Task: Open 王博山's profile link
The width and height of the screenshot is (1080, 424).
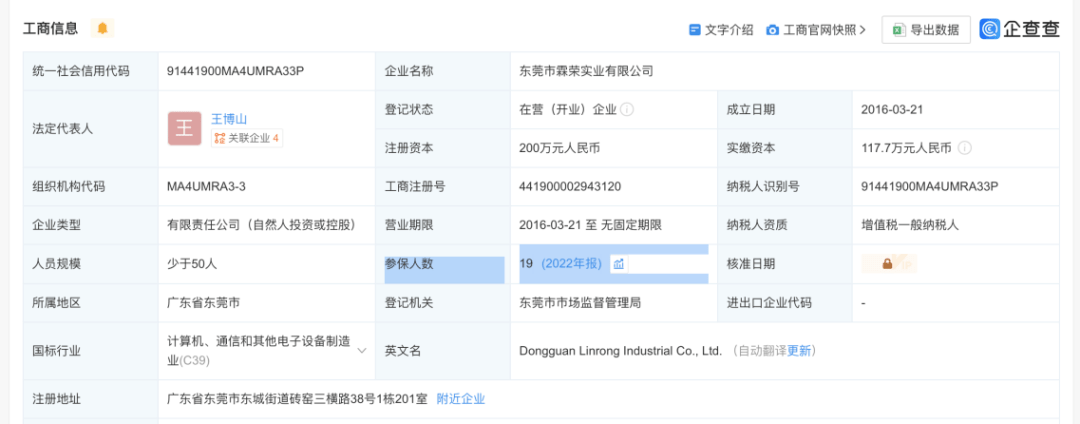Action: point(228,118)
